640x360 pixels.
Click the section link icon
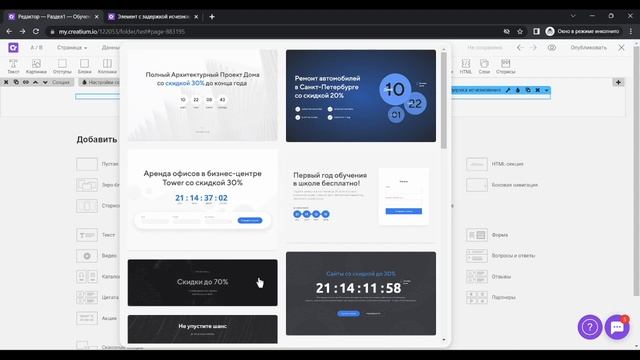coord(26,82)
